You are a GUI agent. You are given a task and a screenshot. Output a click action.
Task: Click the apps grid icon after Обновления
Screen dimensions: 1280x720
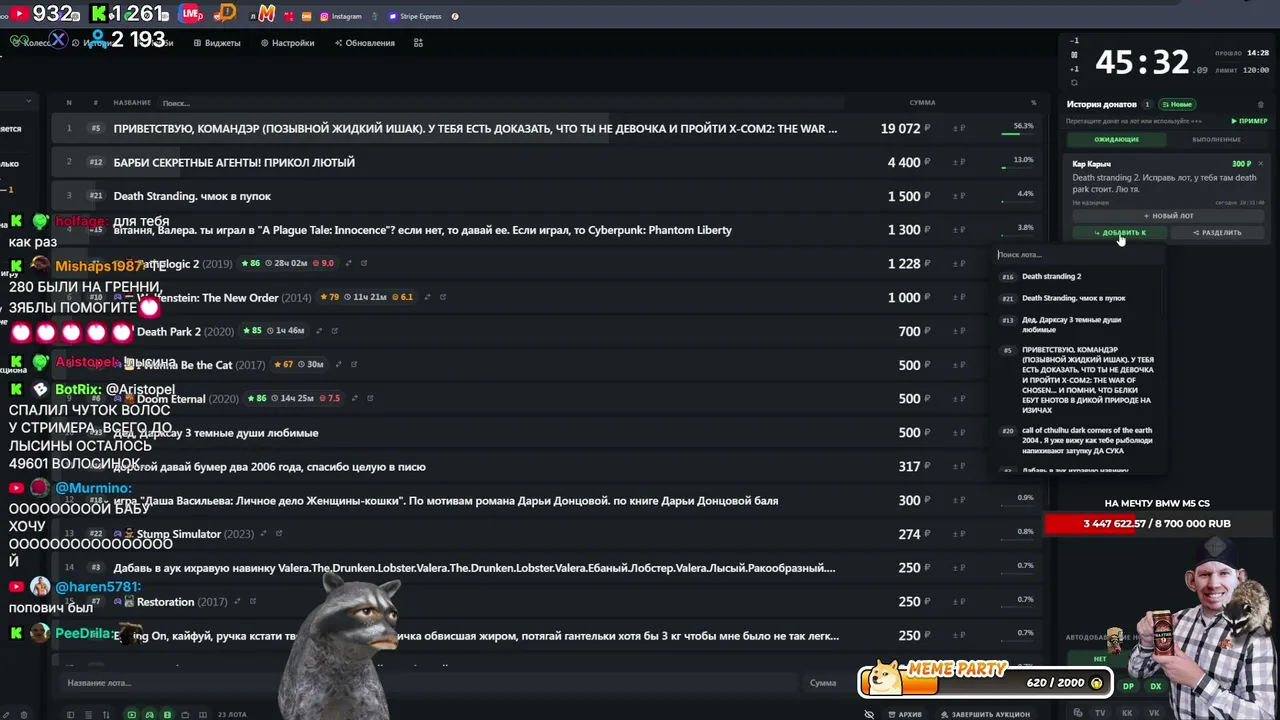[x=418, y=43]
